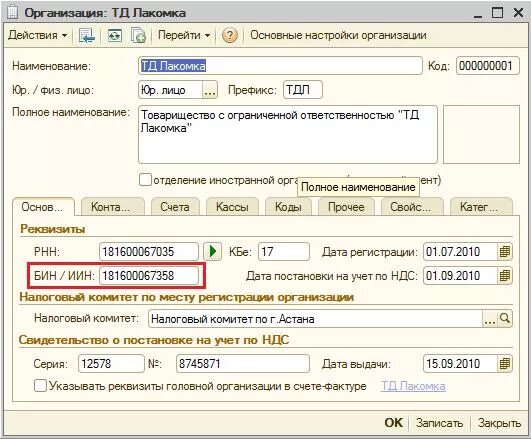Click РНН field 181600067035
Screen dimensions: 531x439
(149, 252)
